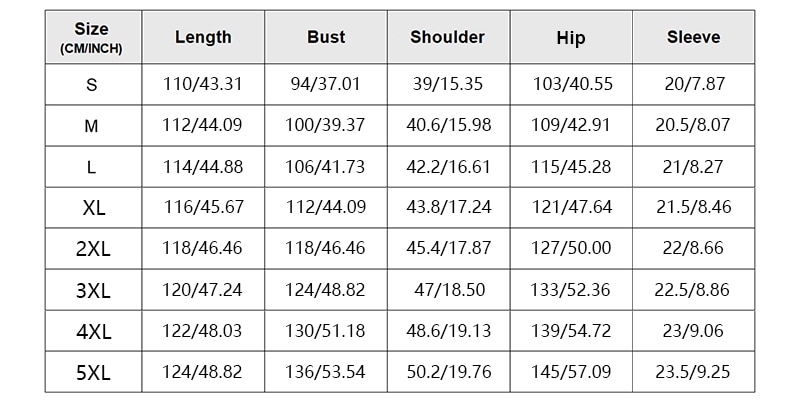Select the 22/8.66 sleeve cell
Image resolution: width=800 pixels, height=400 pixels.
click(x=694, y=249)
